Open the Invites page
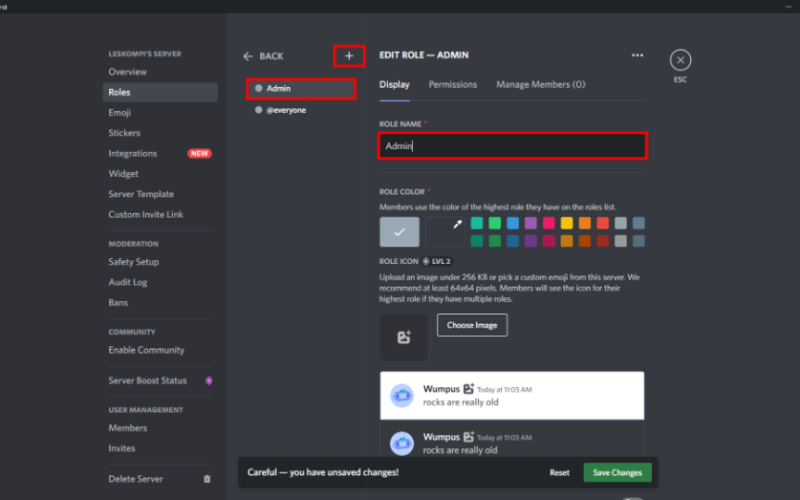 click(x=160, y=448)
